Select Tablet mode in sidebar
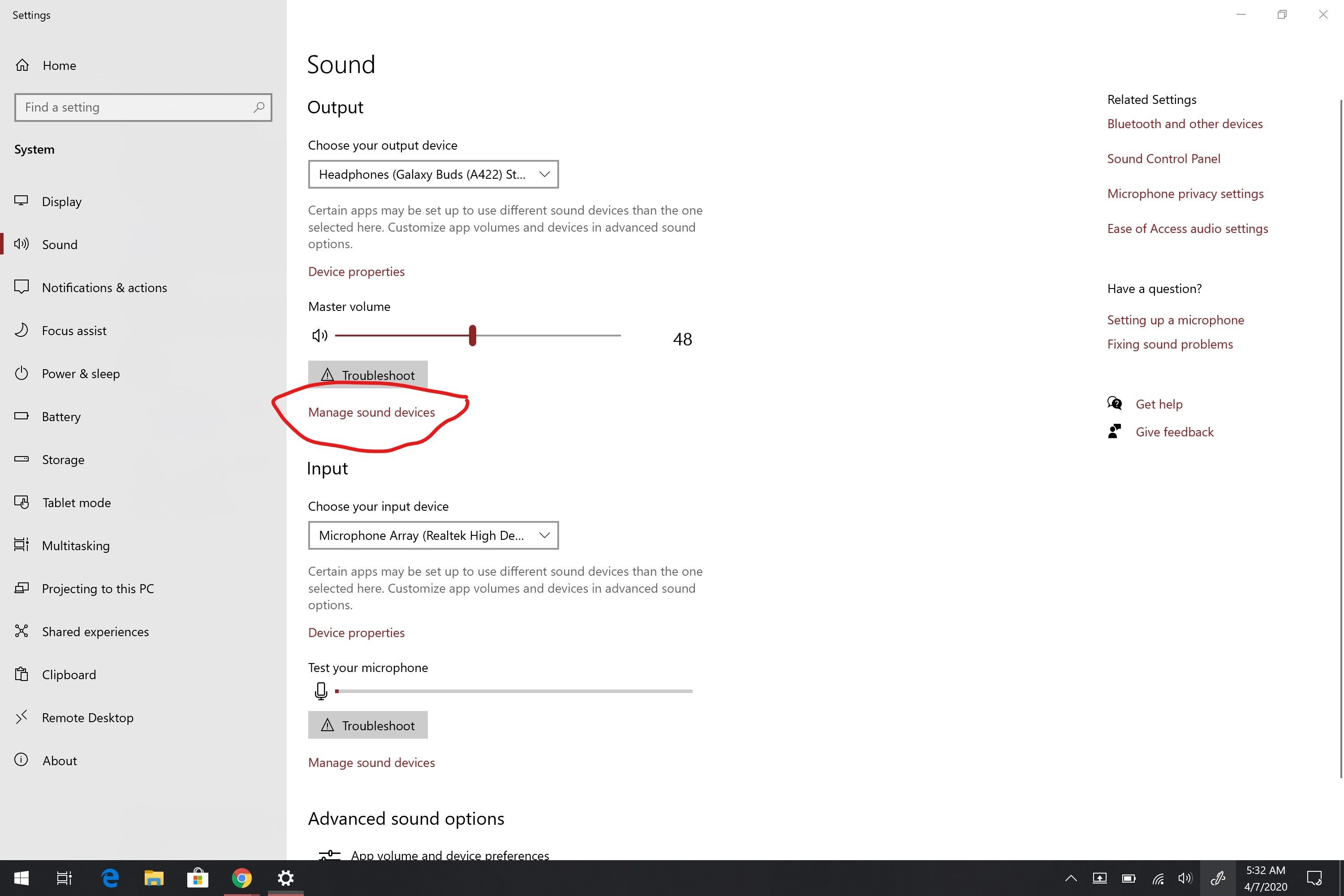 point(76,503)
